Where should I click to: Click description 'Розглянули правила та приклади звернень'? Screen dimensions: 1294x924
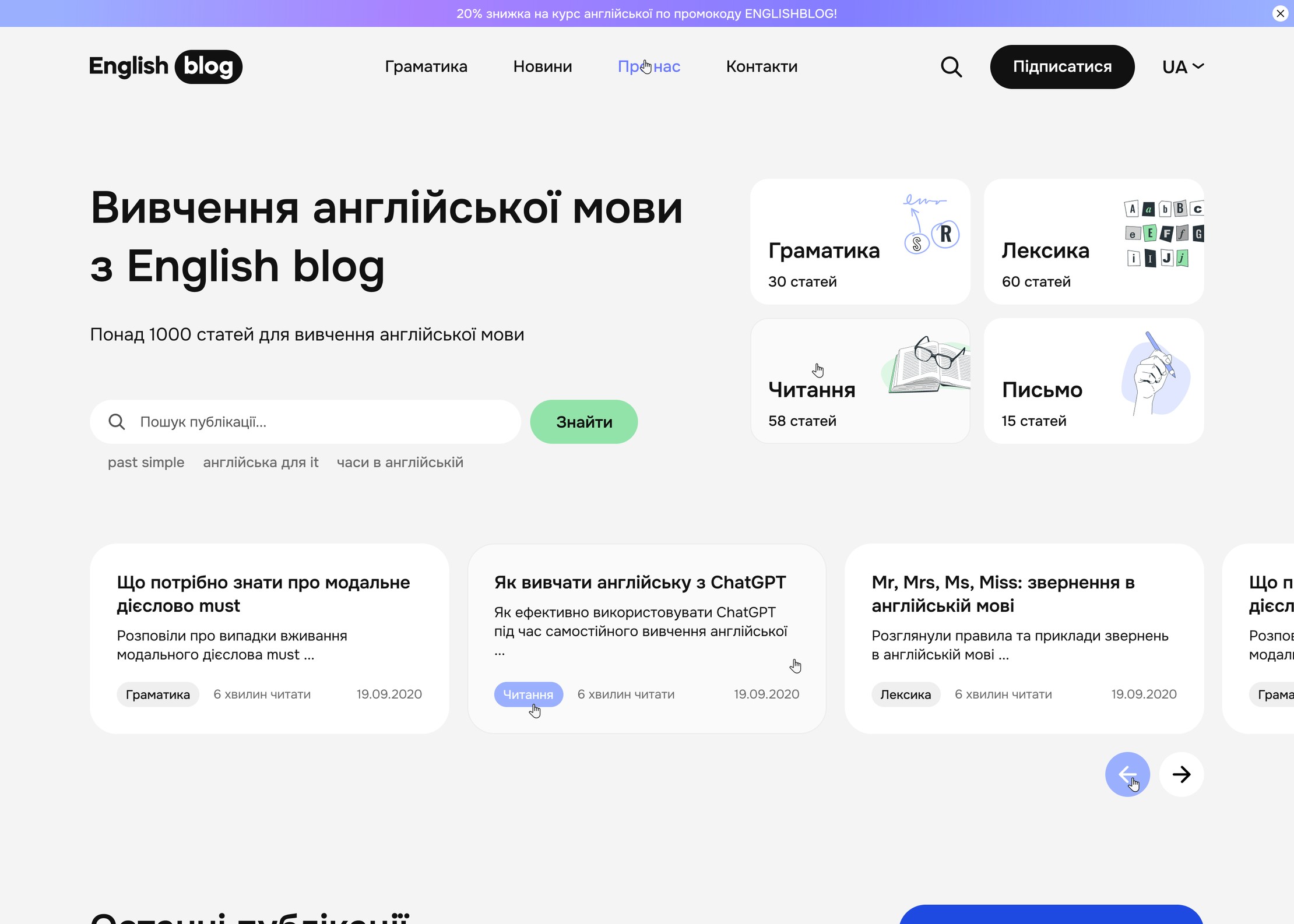pos(1020,646)
